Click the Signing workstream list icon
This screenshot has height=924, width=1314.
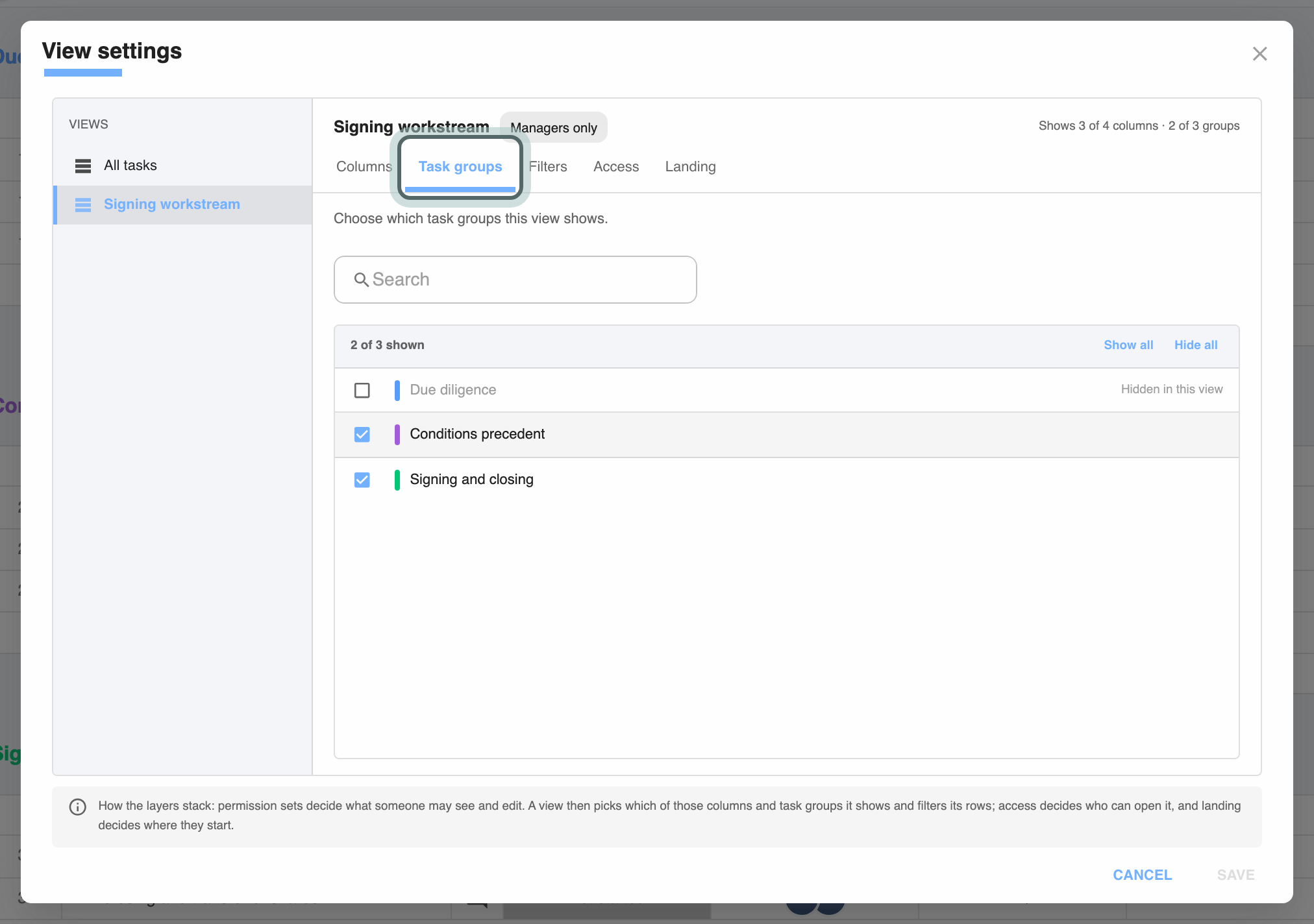click(x=83, y=205)
